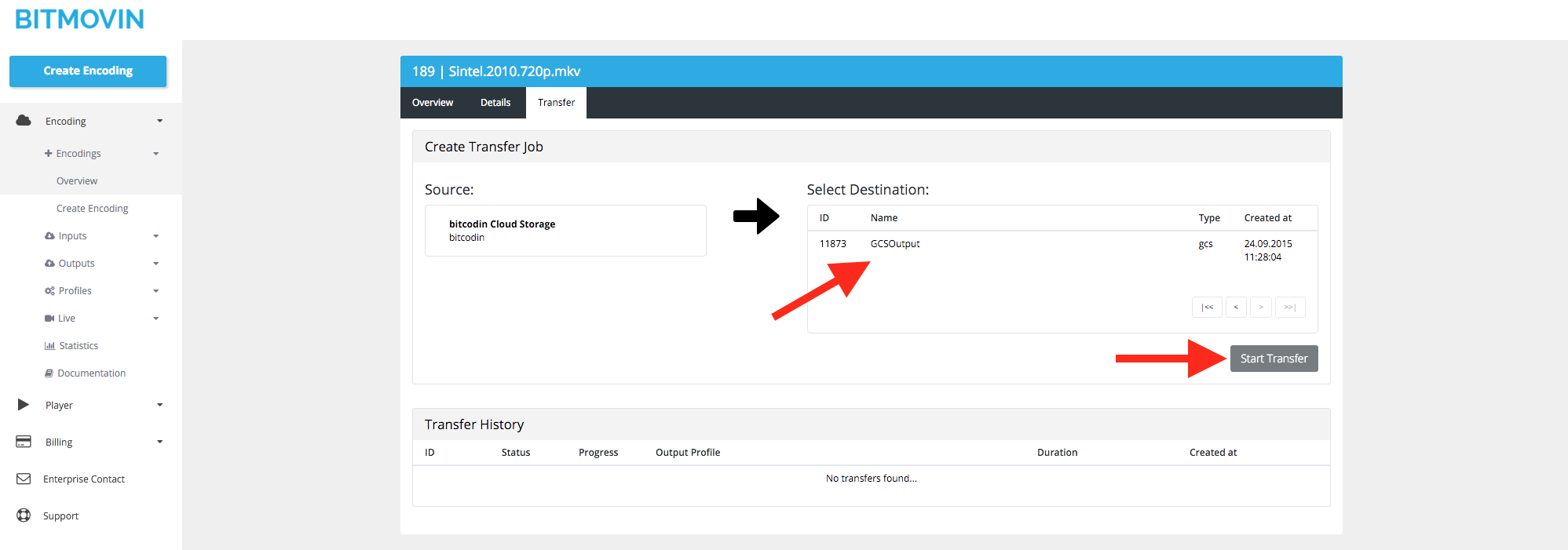Click the Inputs cloud-upload icon

pyautogui.click(x=49, y=236)
